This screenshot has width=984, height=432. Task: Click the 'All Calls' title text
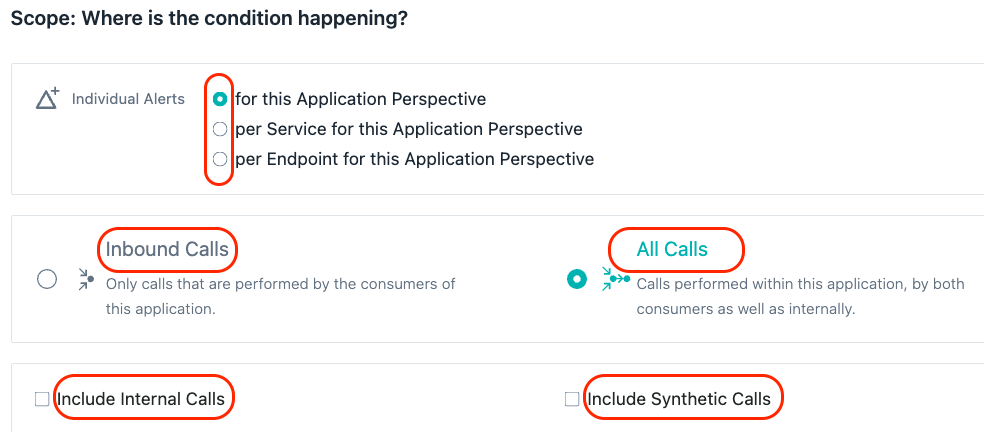point(672,249)
